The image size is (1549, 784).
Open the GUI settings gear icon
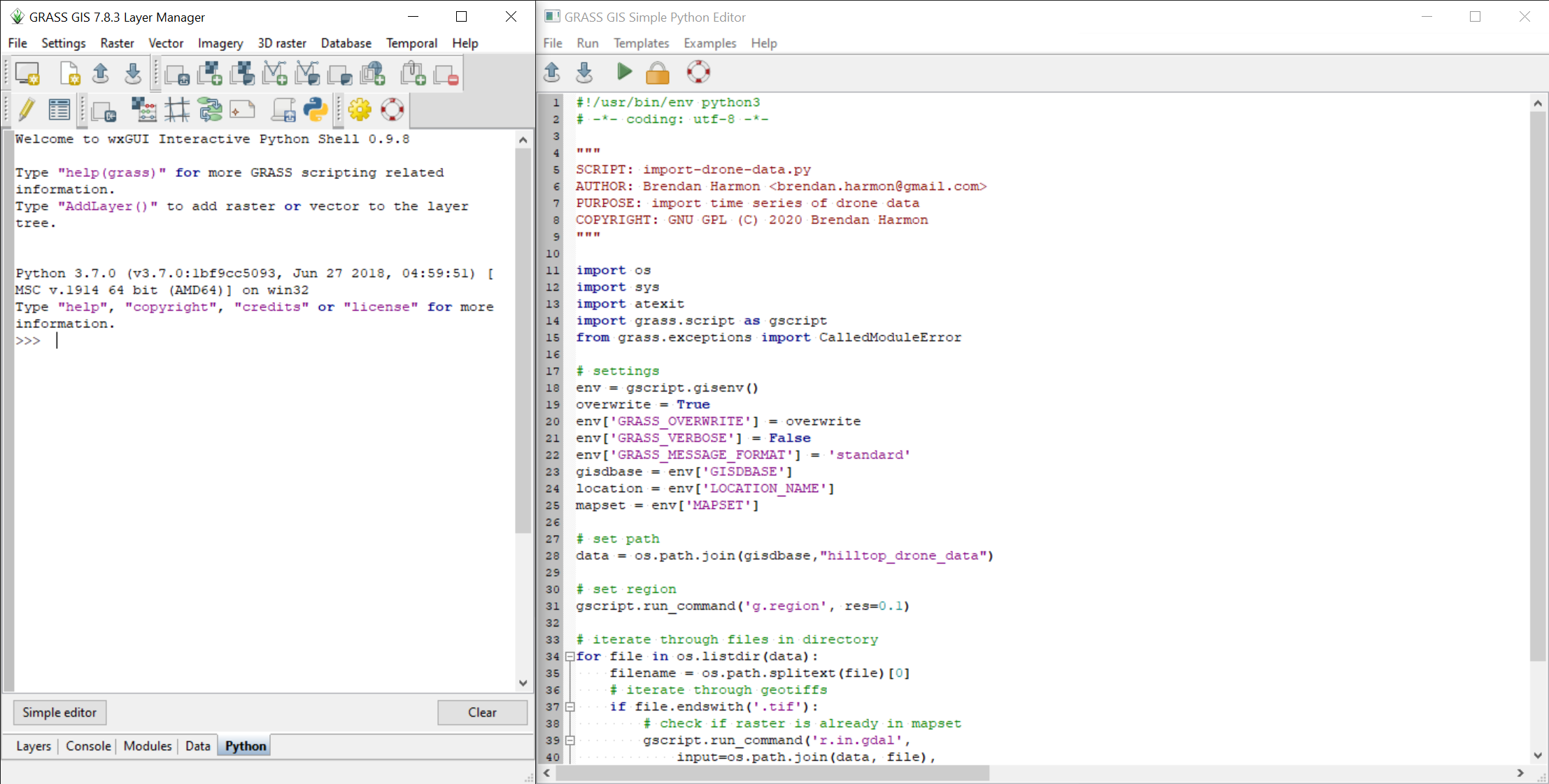pyautogui.click(x=360, y=110)
